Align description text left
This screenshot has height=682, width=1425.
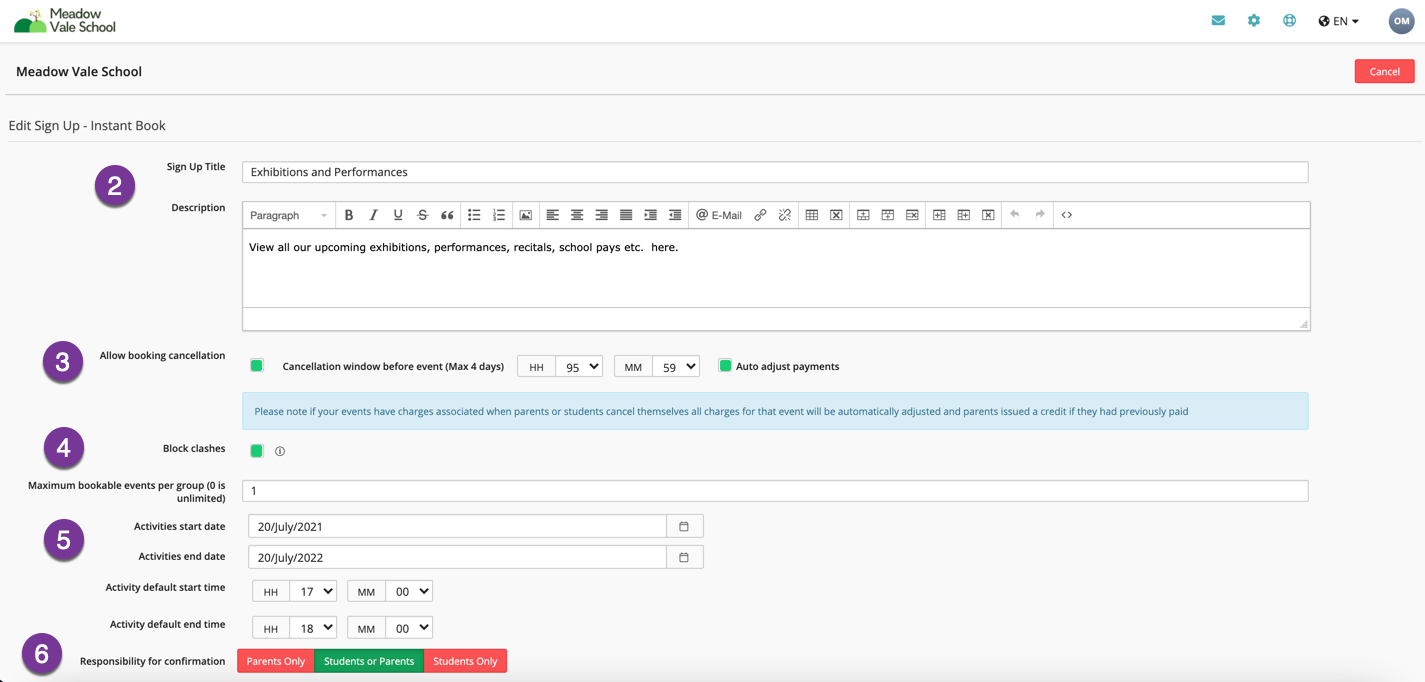click(552, 215)
